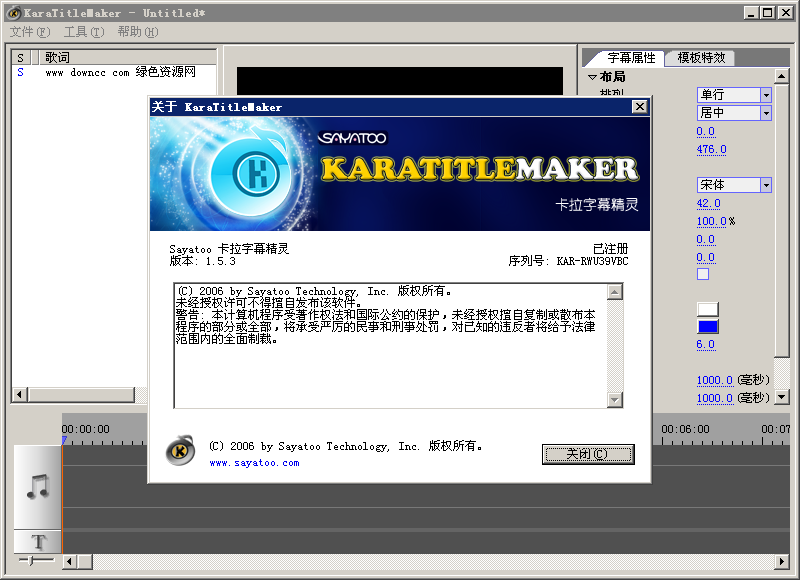Click the app icon in the main title bar
Screen dimensions: 800x580
[x=14, y=12]
